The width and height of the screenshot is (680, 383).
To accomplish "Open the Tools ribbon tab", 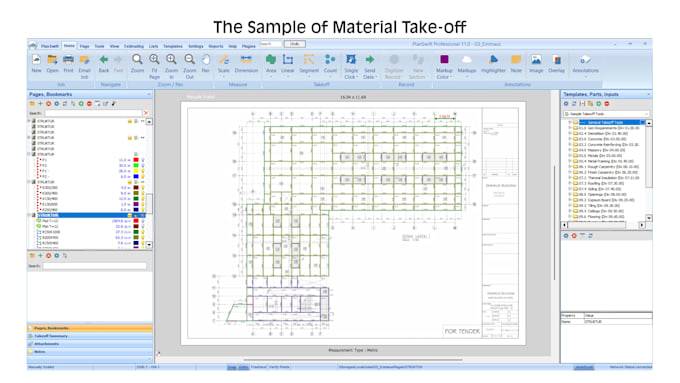I will coord(99,46).
